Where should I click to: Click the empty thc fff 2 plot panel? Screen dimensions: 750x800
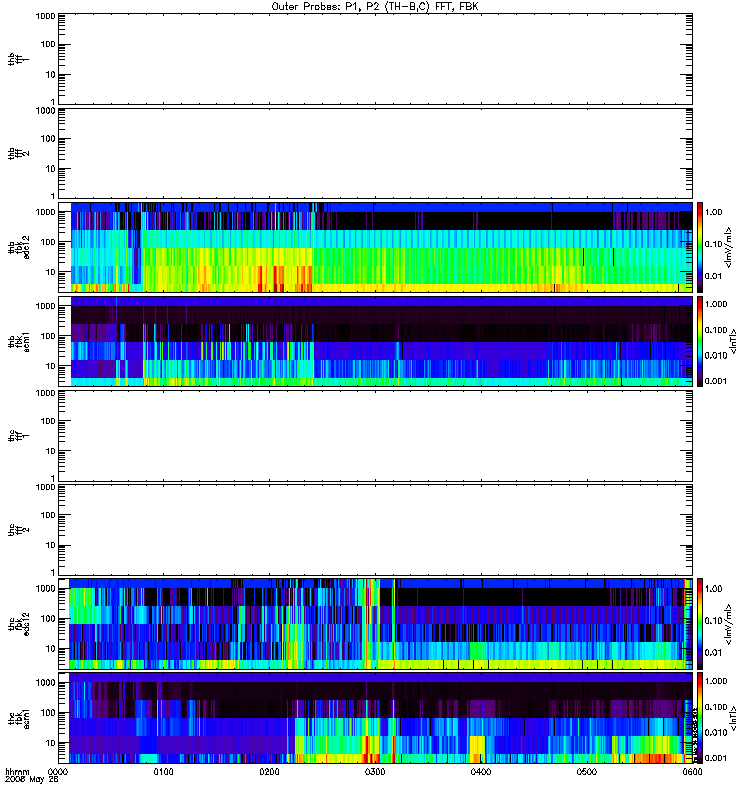pos(375,530)
